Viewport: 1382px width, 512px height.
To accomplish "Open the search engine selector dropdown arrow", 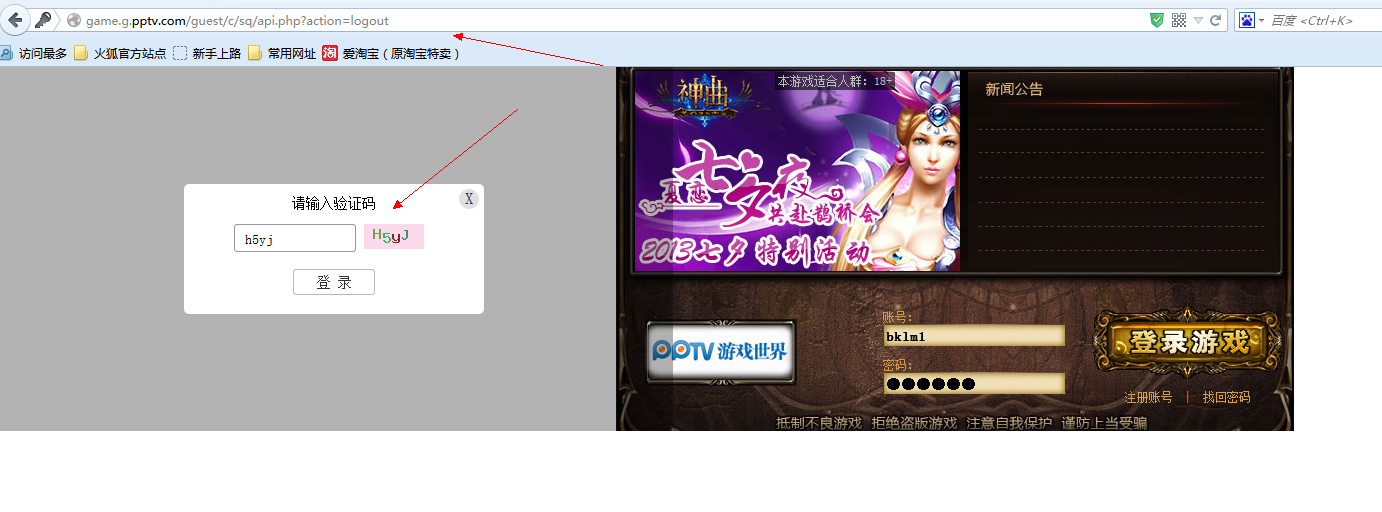I will tap(1262, 21).
